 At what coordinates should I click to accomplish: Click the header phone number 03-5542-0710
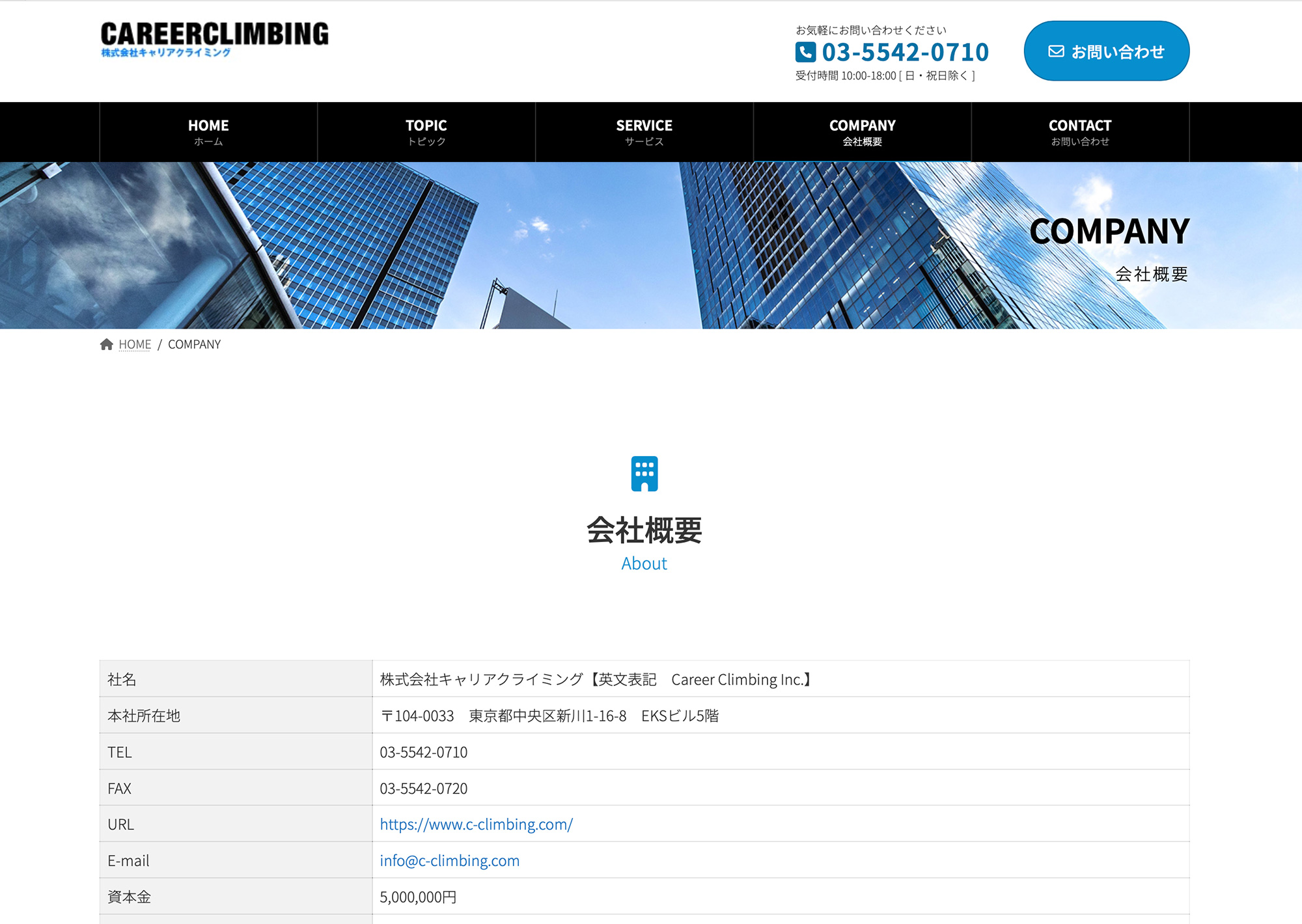[905, 52]
